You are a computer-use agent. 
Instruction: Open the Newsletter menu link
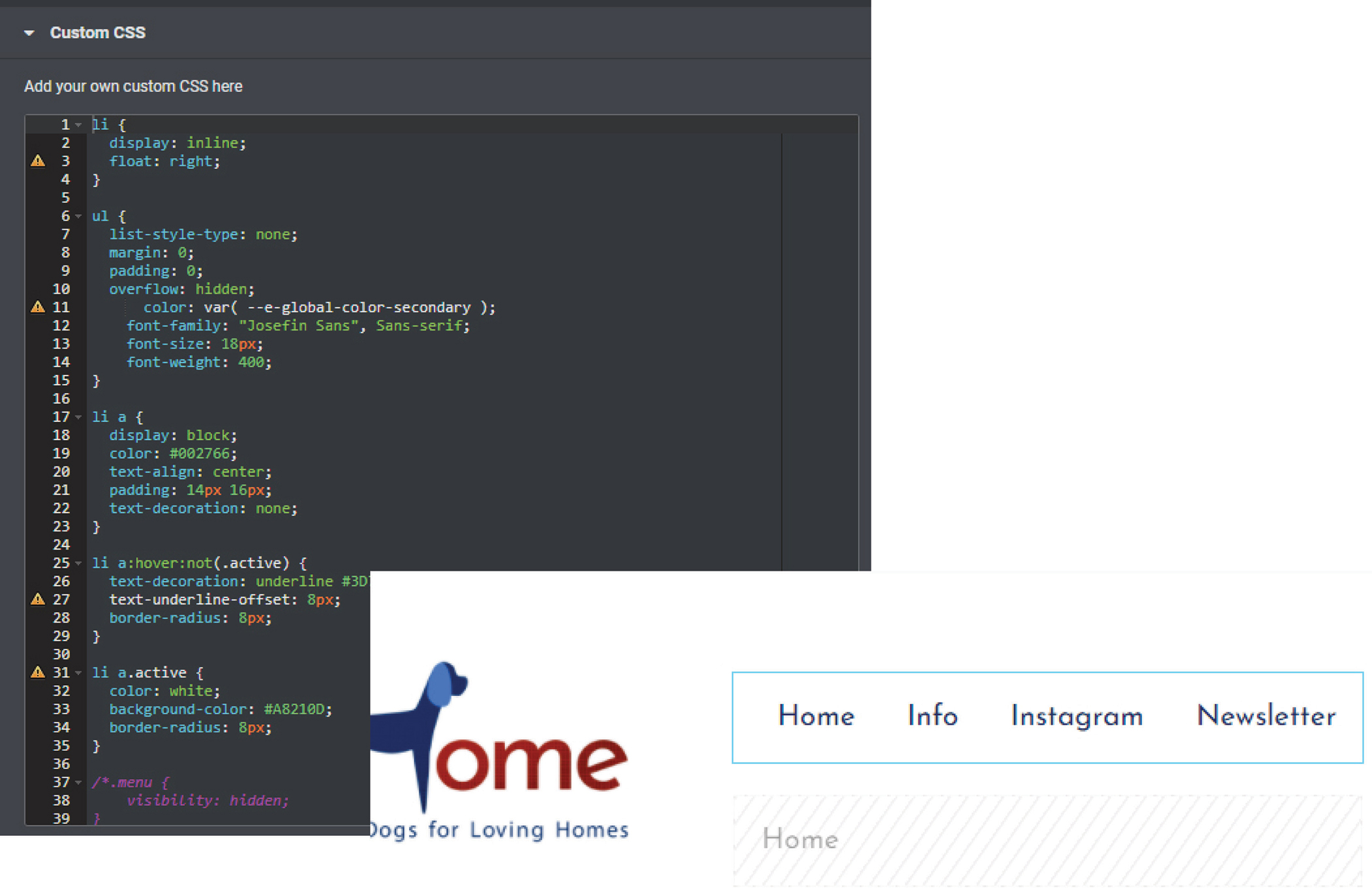pyautogui.click(x=1266, y=716)
